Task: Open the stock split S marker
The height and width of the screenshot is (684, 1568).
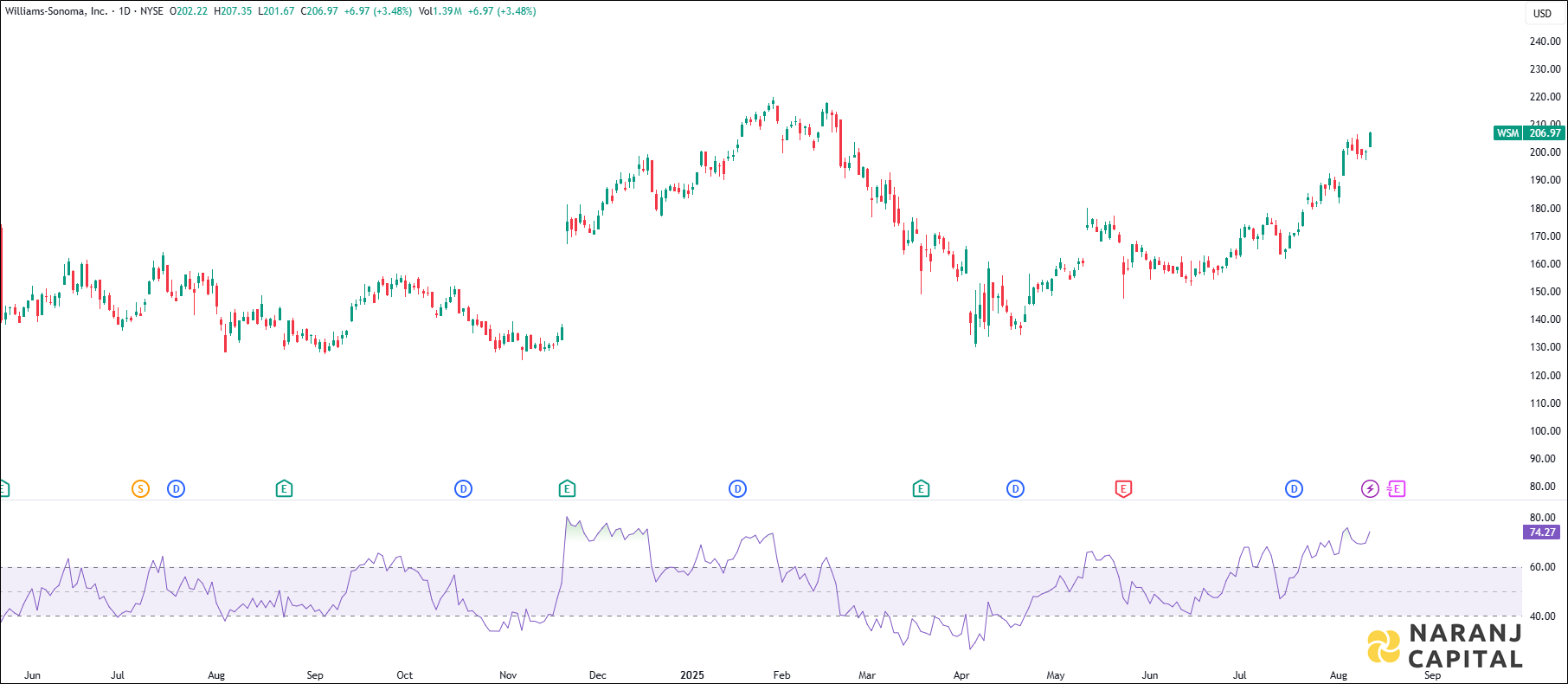Action: (x=140, y=489)
